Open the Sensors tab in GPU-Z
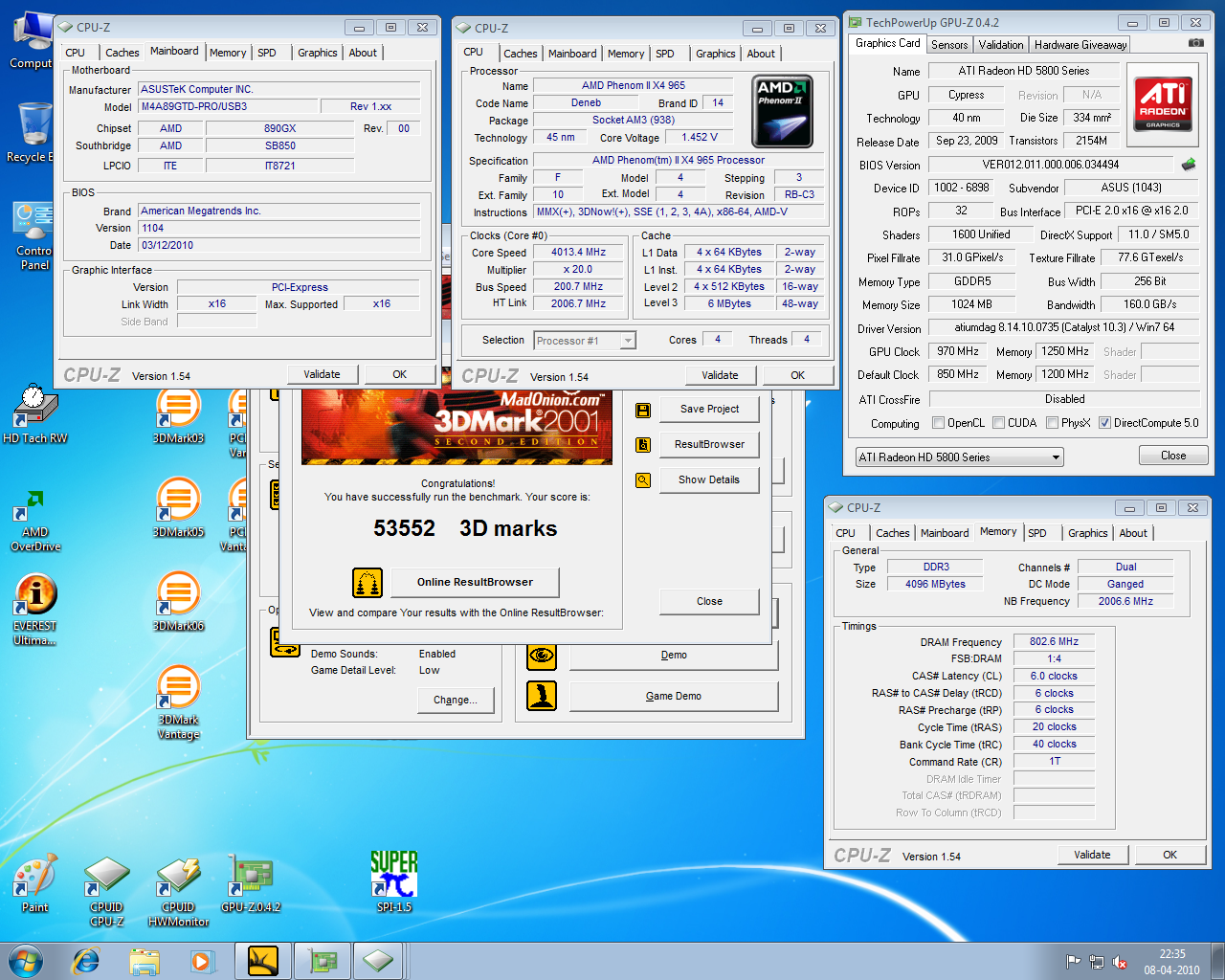Image resolution: width=1225 pixels, height=980 pixels. pos(949,45)
